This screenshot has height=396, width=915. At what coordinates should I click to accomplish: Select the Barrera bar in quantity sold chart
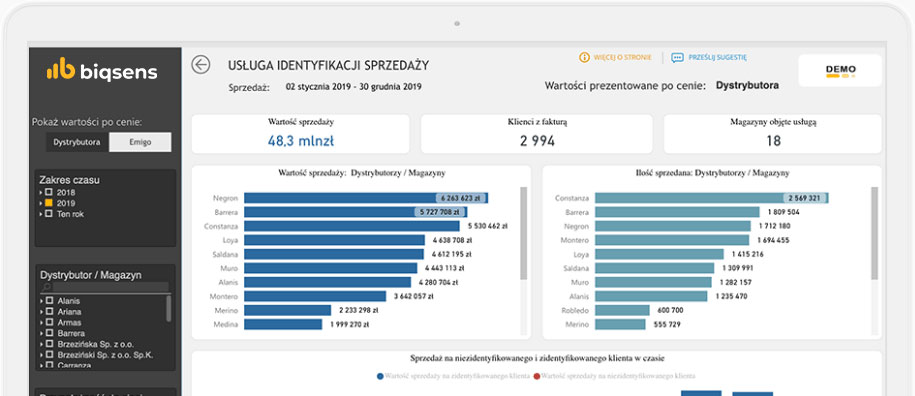click(677, 212)
